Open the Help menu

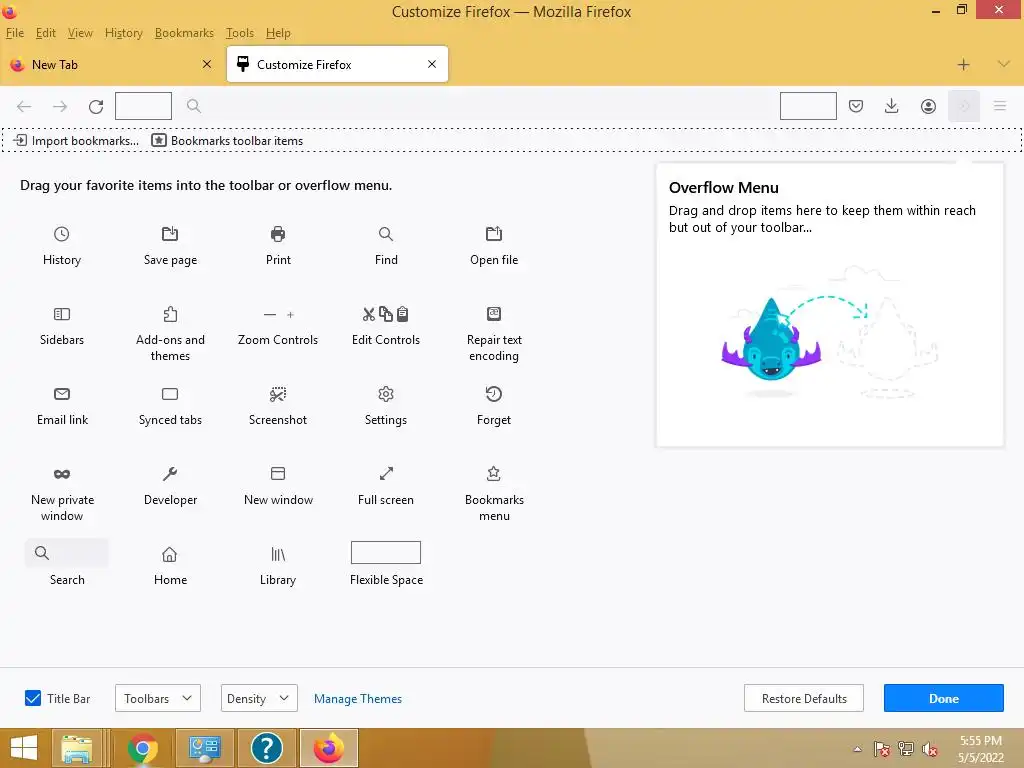click(278, 33)
